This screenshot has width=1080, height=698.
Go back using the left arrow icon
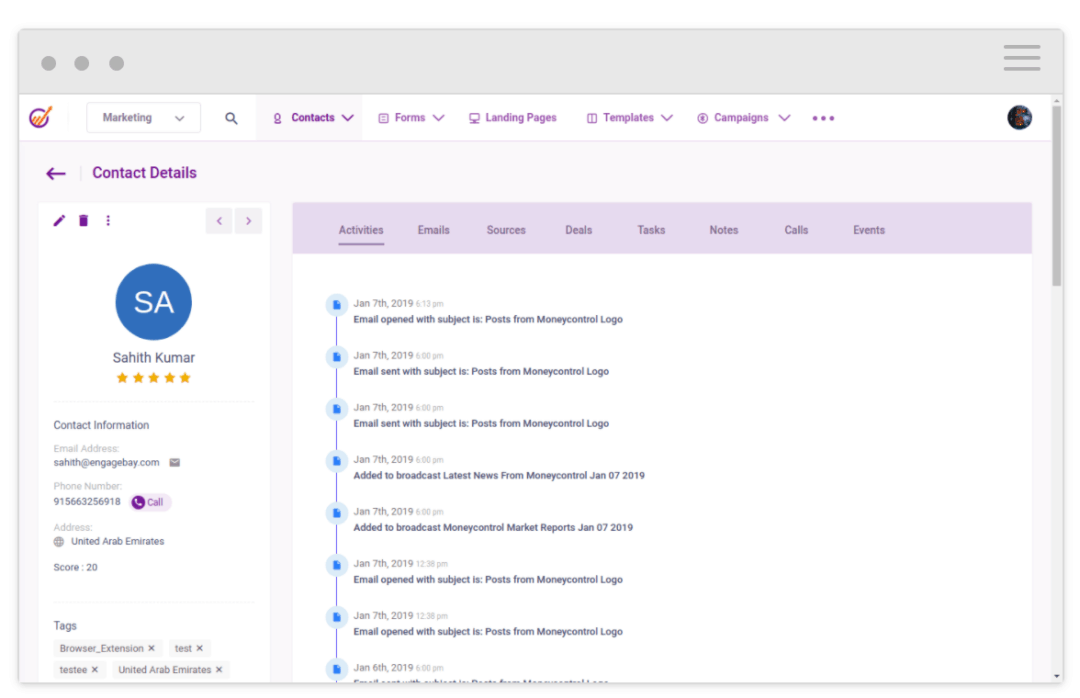56,174
